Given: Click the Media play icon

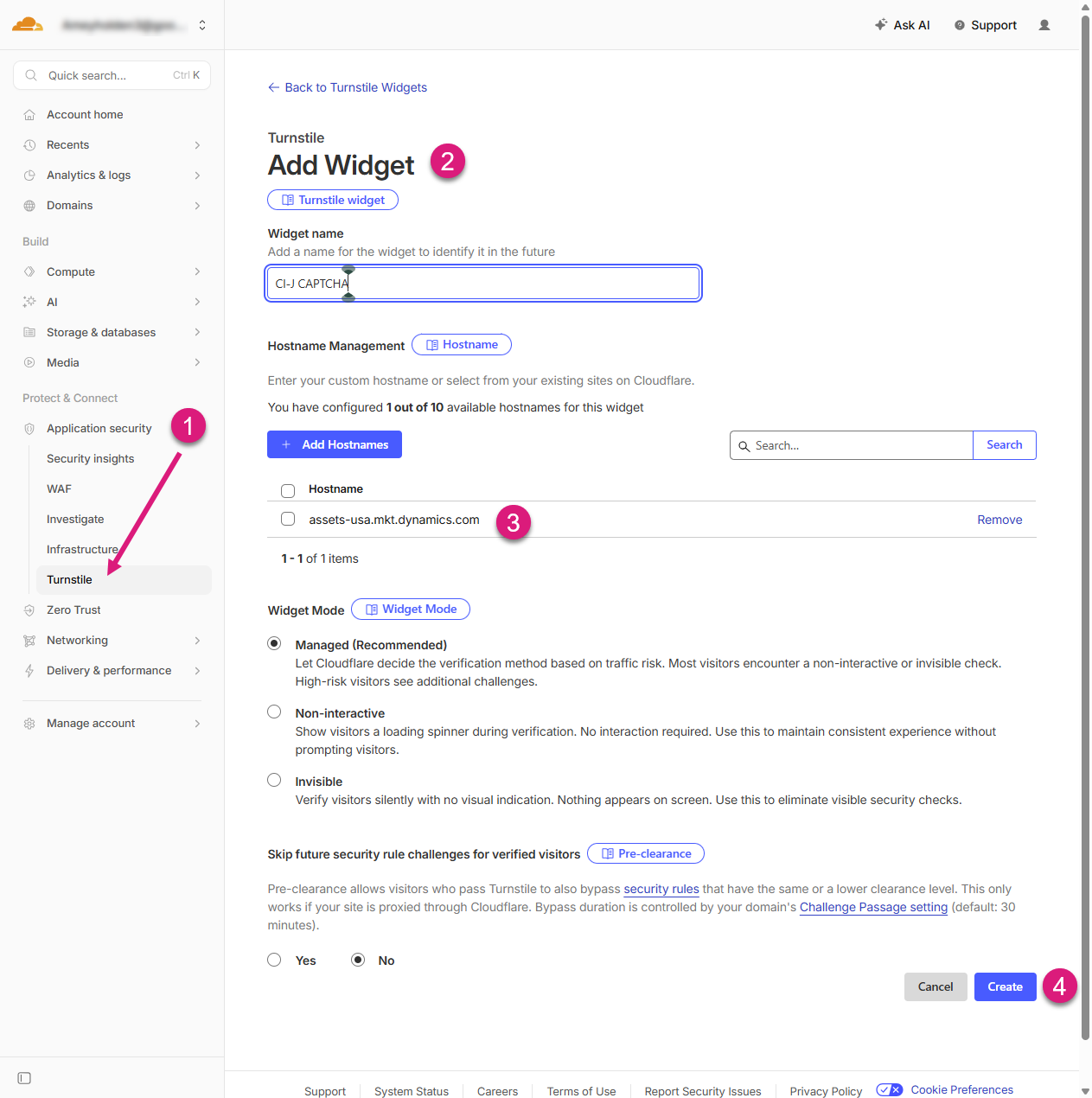Looking at the screenshot, I should coord(29,362).
